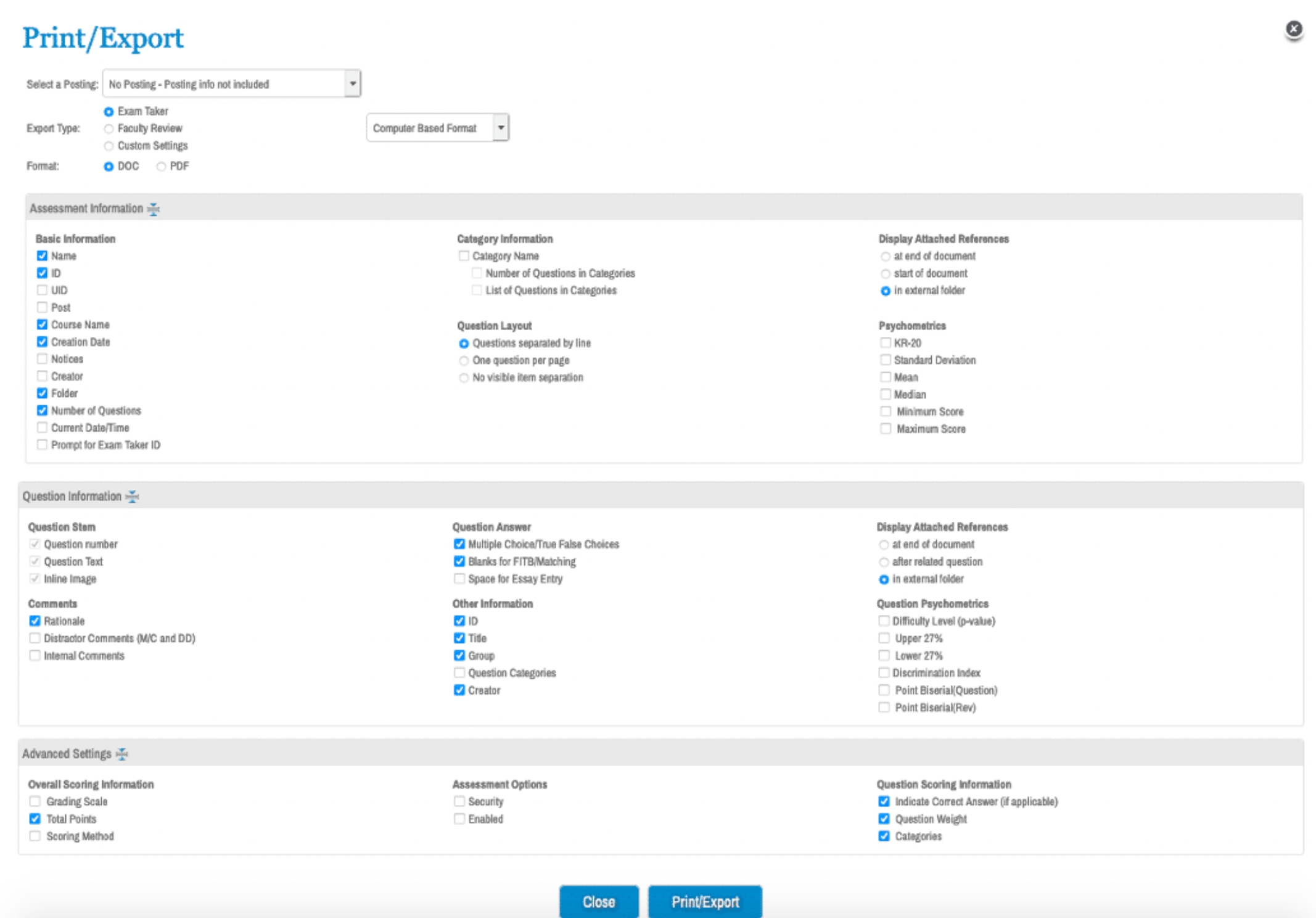Close the Print/Export dialog with X icon
The image size is (1316, 918).
[x=1293, y=28]
